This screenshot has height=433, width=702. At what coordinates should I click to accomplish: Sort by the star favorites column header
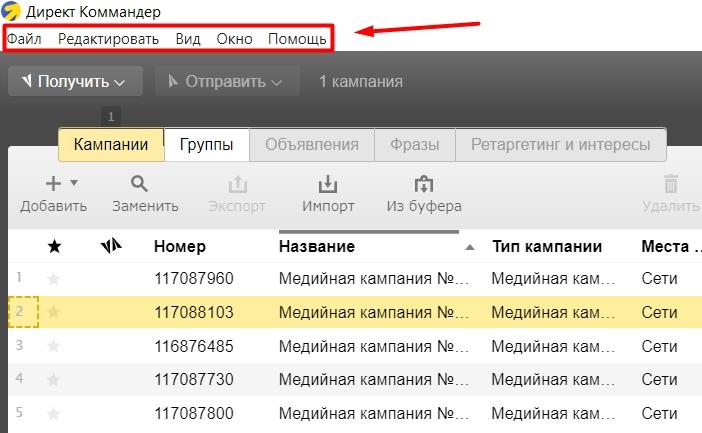click(x=54, y=246)
